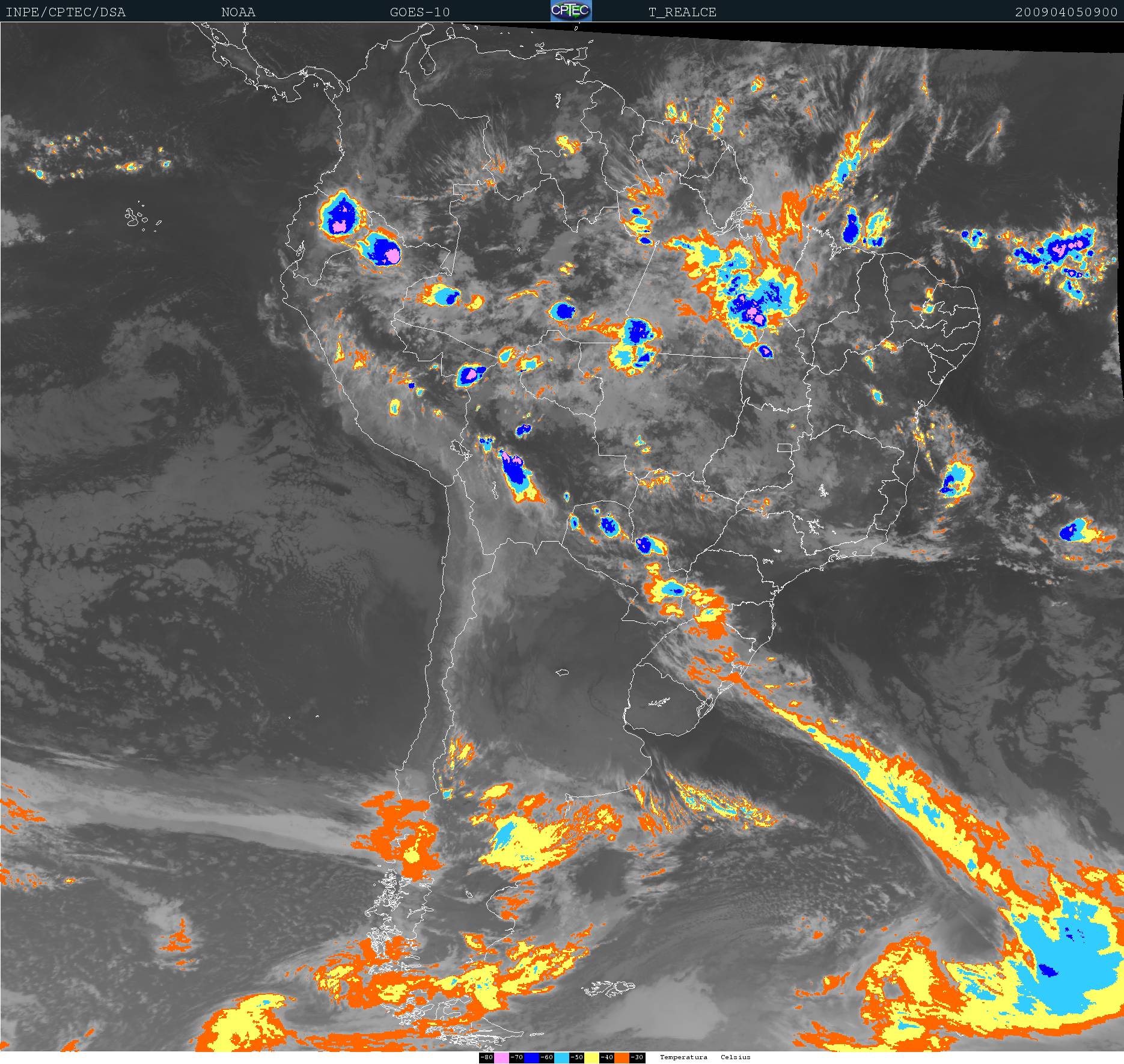Click the -40 legend value
The height and width of the screenshot is (1064, 1124).
[x=606, y=1057]
